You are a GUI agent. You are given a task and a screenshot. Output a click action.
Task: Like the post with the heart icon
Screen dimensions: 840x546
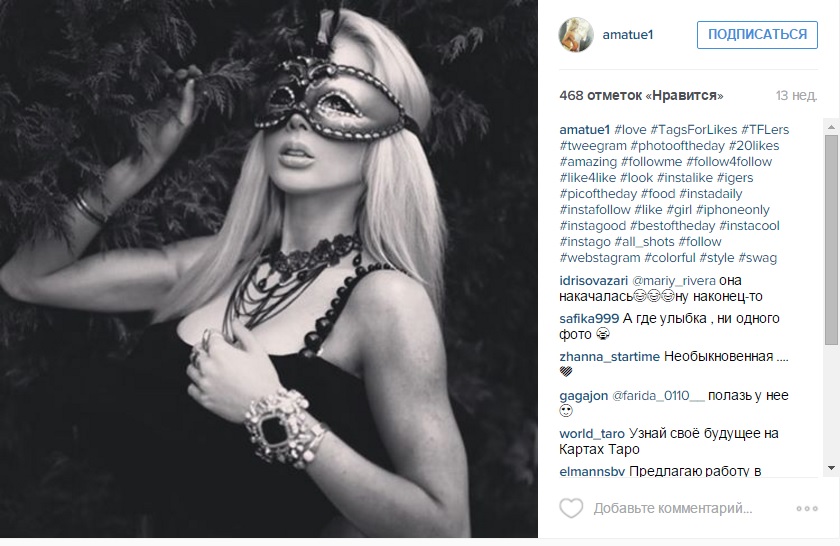click(x=571, y=508)
